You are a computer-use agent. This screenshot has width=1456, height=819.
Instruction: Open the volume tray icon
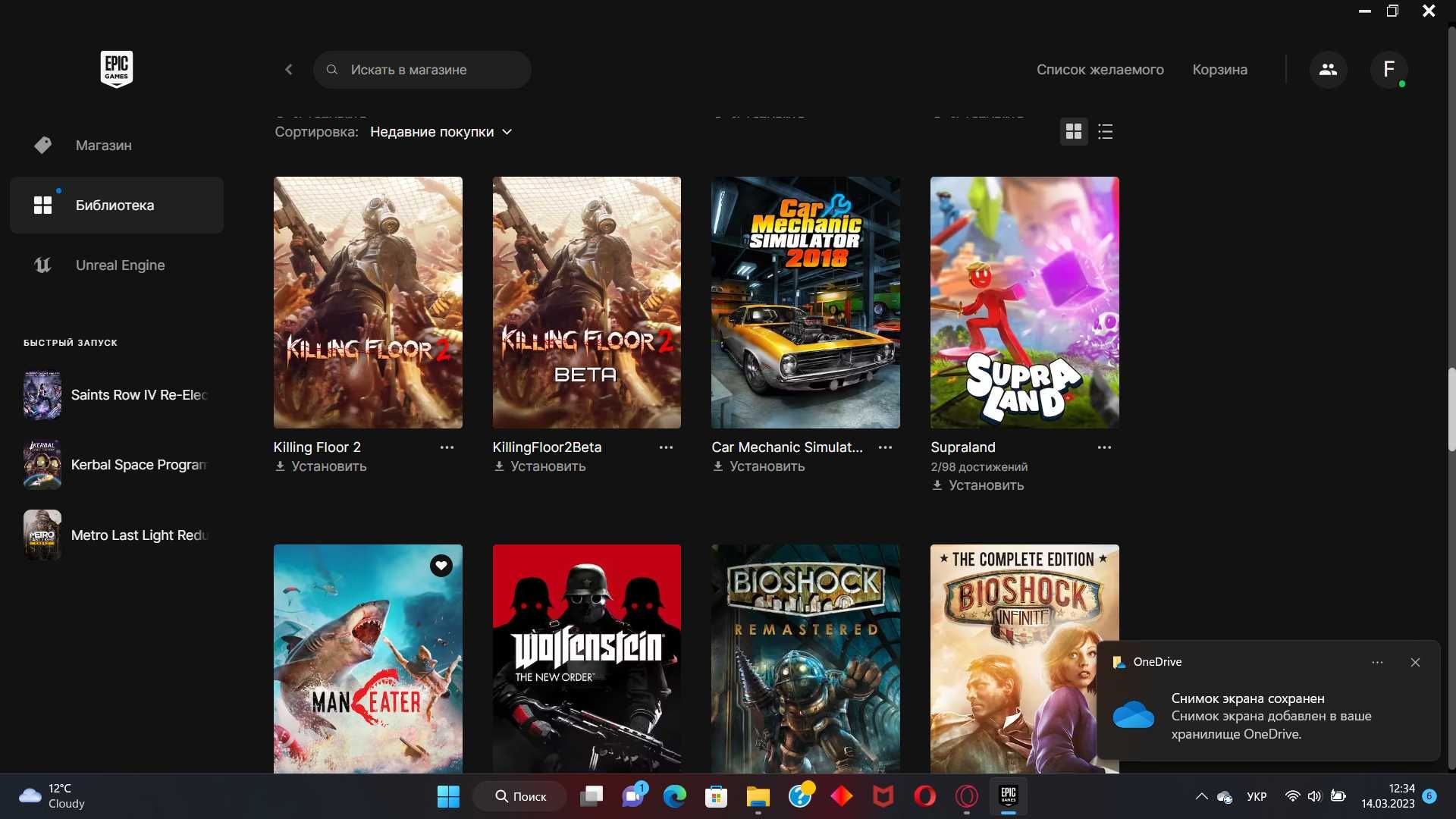click(1314, 797)
